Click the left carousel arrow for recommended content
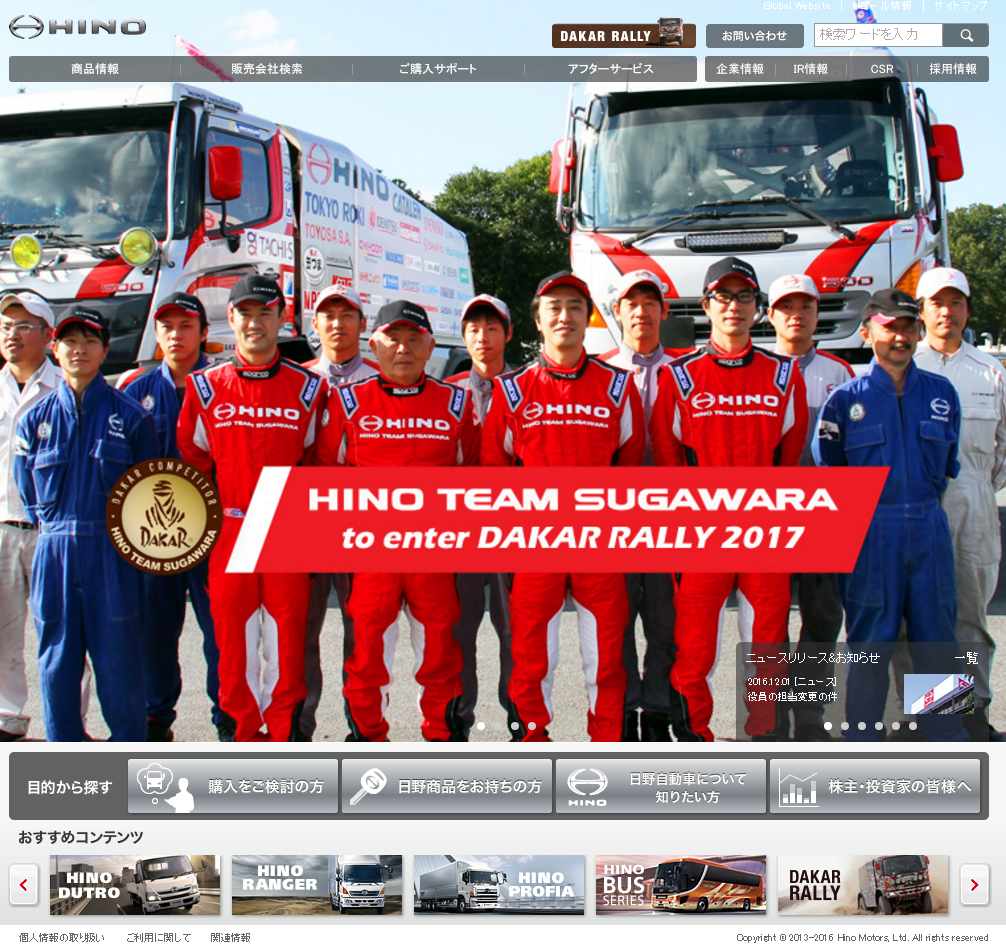The height and width of the screenshot is (946, 1006). tap(24, 884)
